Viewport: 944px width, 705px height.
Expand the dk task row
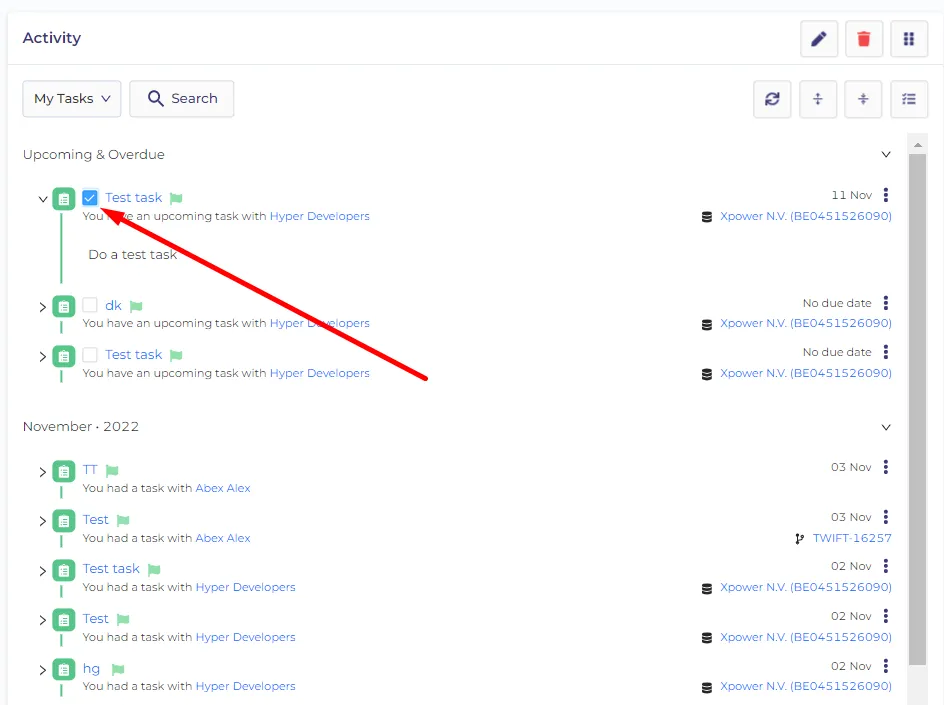[42, 307]
